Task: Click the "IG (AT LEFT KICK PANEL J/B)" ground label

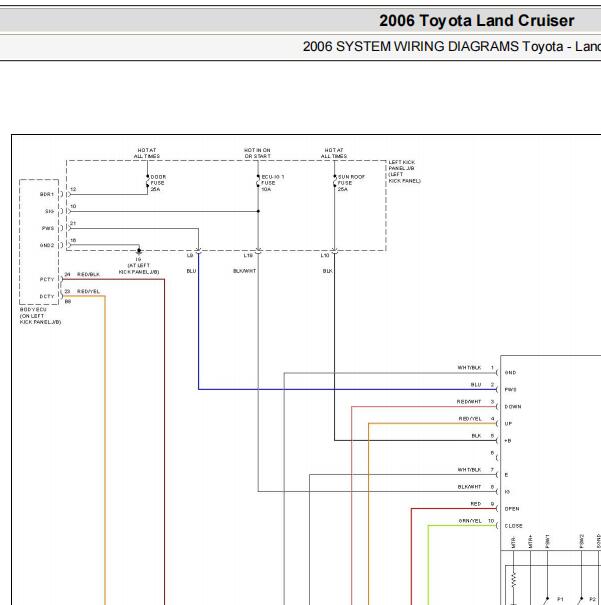Action: (x=138, y=265)
